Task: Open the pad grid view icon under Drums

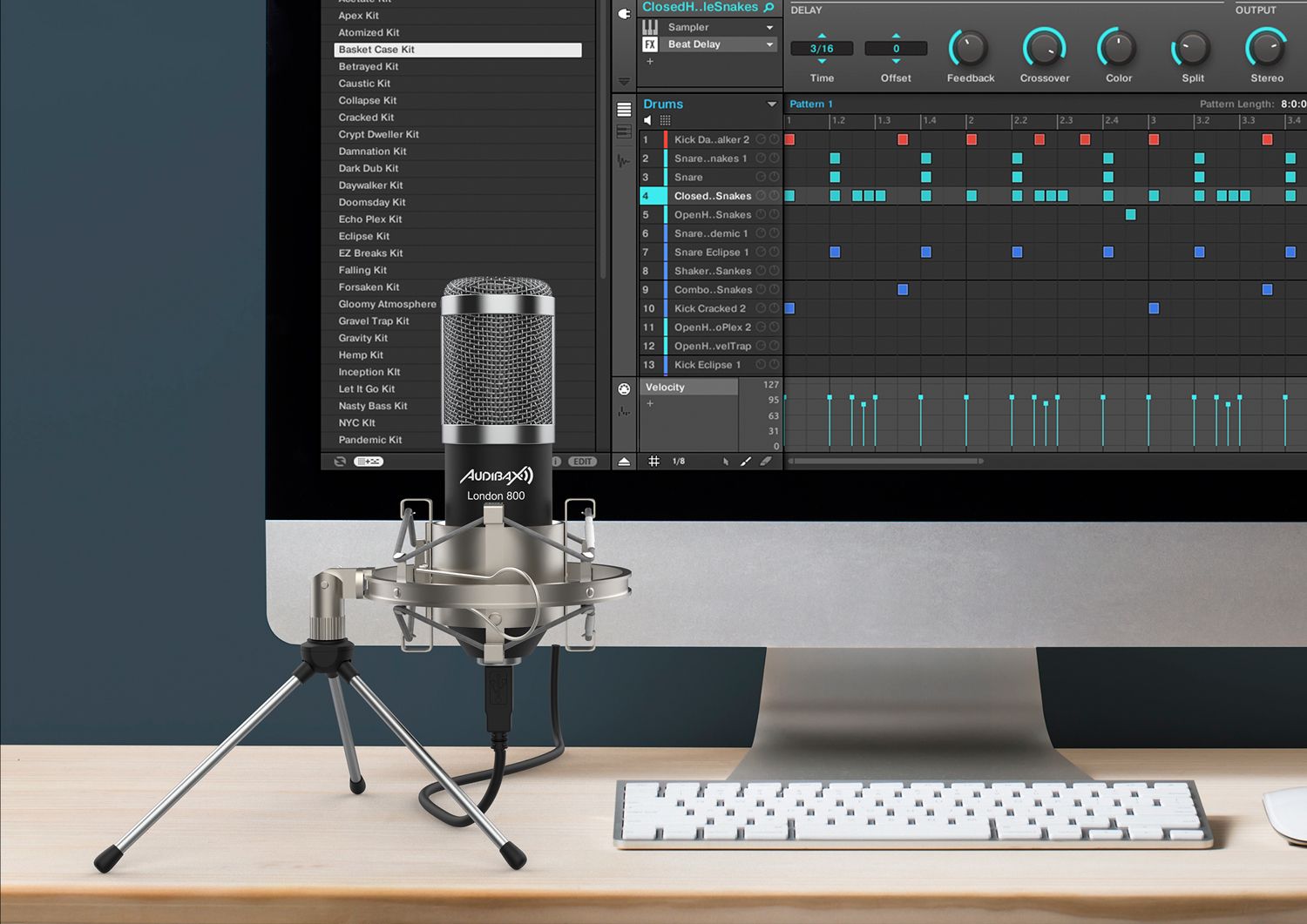Action: coord(665,120)
